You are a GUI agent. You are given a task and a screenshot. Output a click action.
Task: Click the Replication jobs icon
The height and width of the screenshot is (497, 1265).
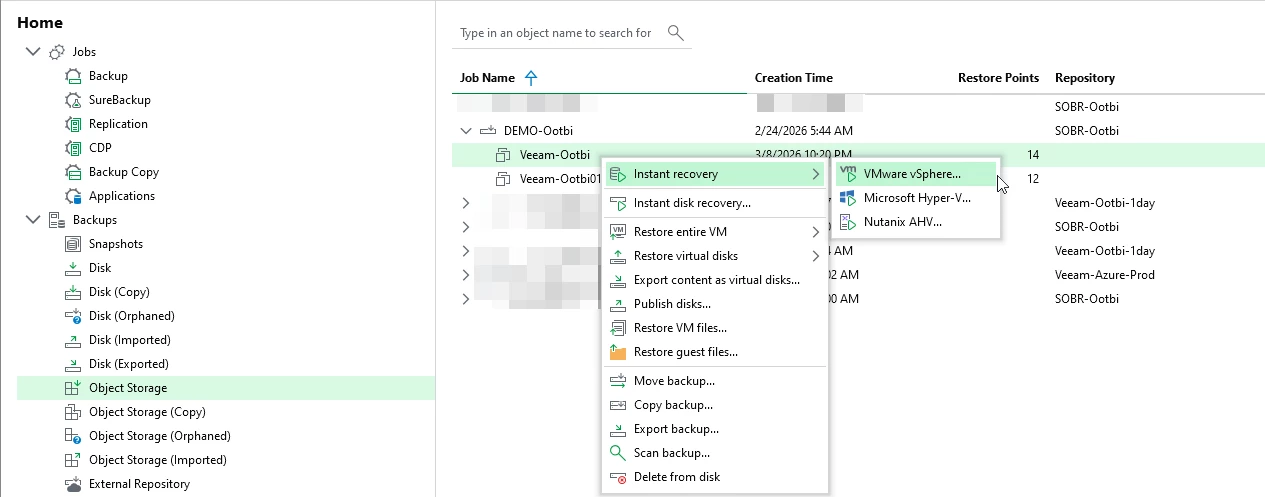click(72, 124)
